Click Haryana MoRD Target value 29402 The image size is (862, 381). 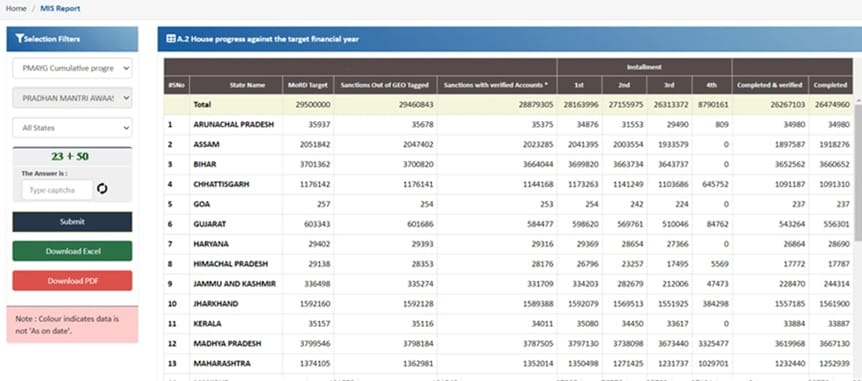pos(319,244)
